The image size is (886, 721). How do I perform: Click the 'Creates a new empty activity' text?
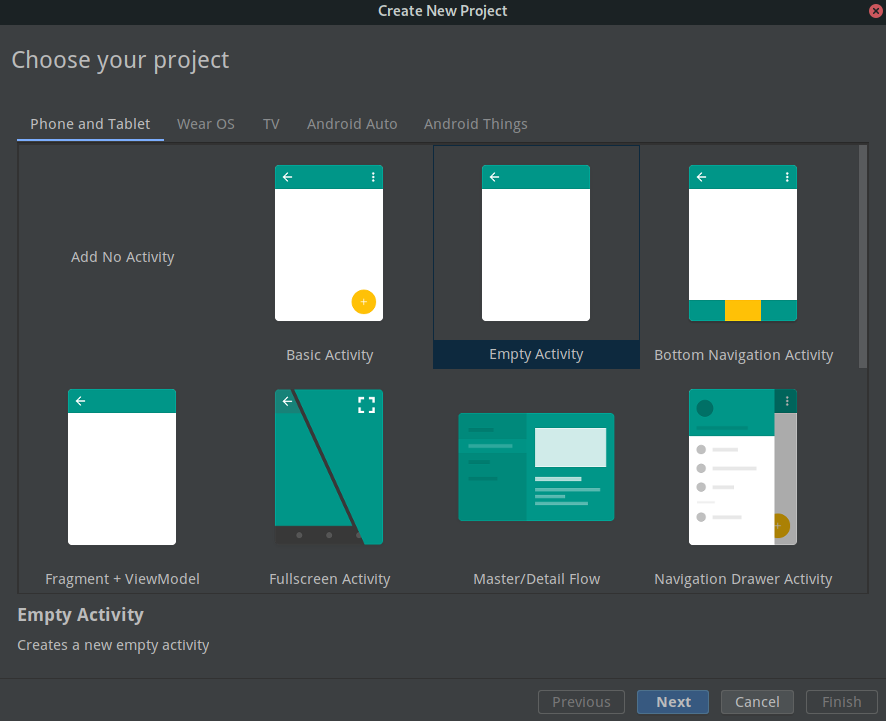(113, 645)
